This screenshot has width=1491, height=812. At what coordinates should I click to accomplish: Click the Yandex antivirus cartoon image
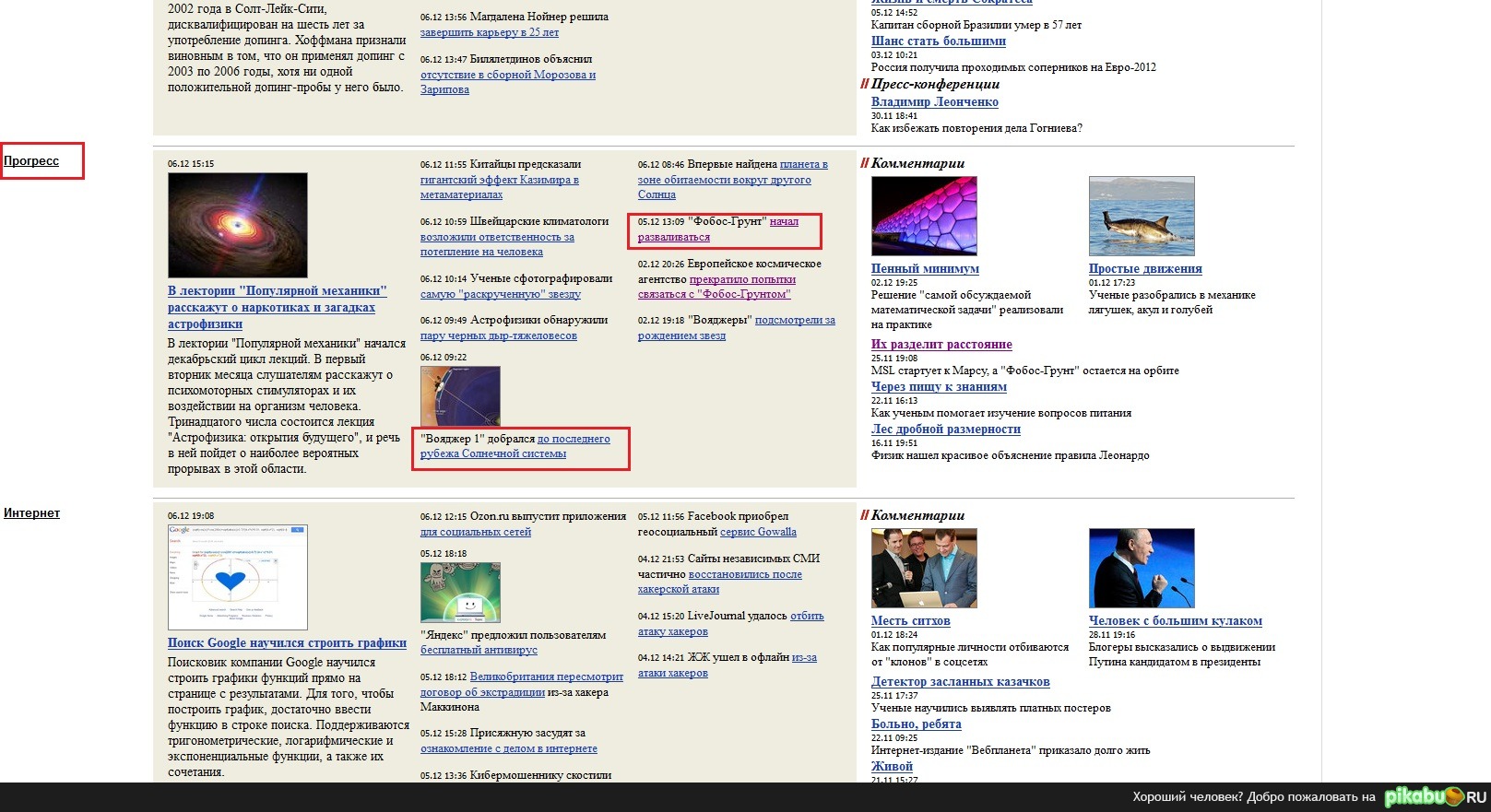(460, 593)
